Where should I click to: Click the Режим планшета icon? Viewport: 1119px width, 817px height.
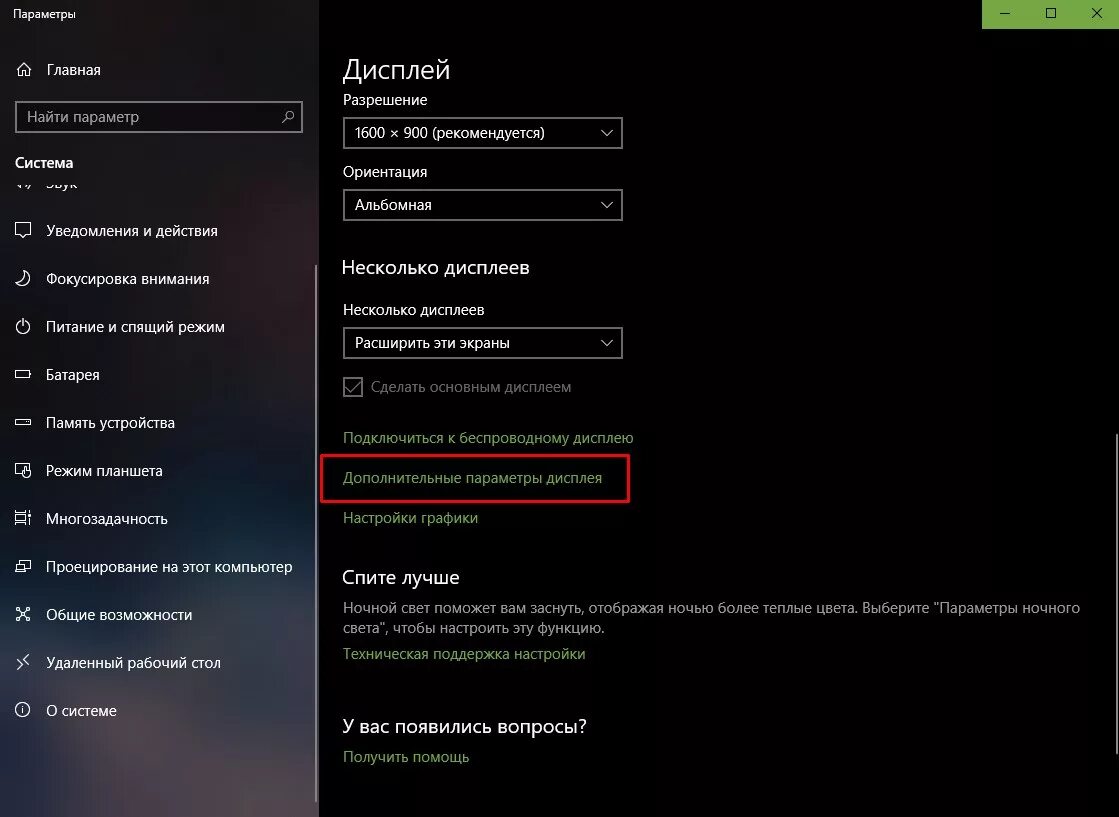point(24,470)
